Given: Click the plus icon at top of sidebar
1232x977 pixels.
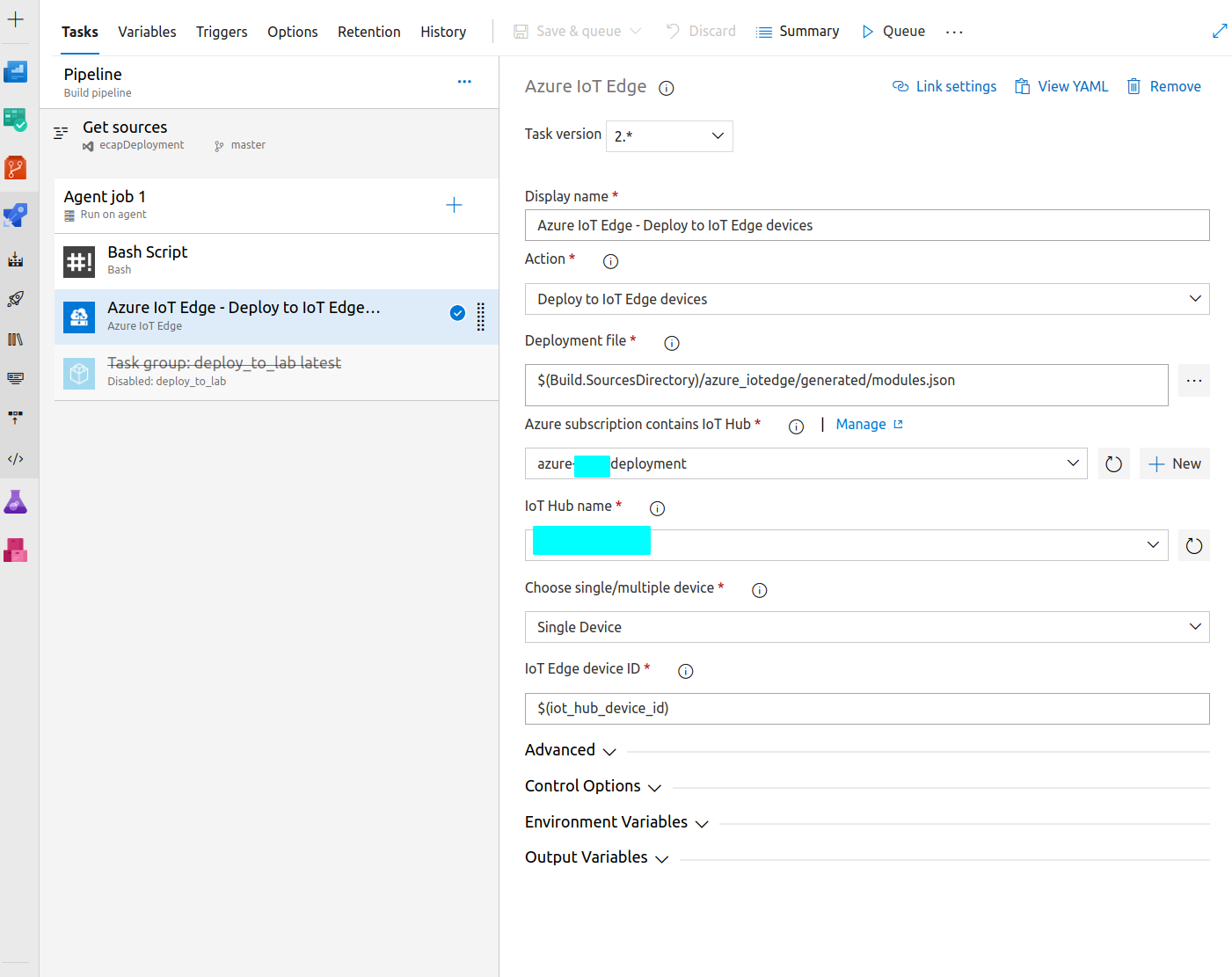Looking at the screenshot, I should 16,19.
